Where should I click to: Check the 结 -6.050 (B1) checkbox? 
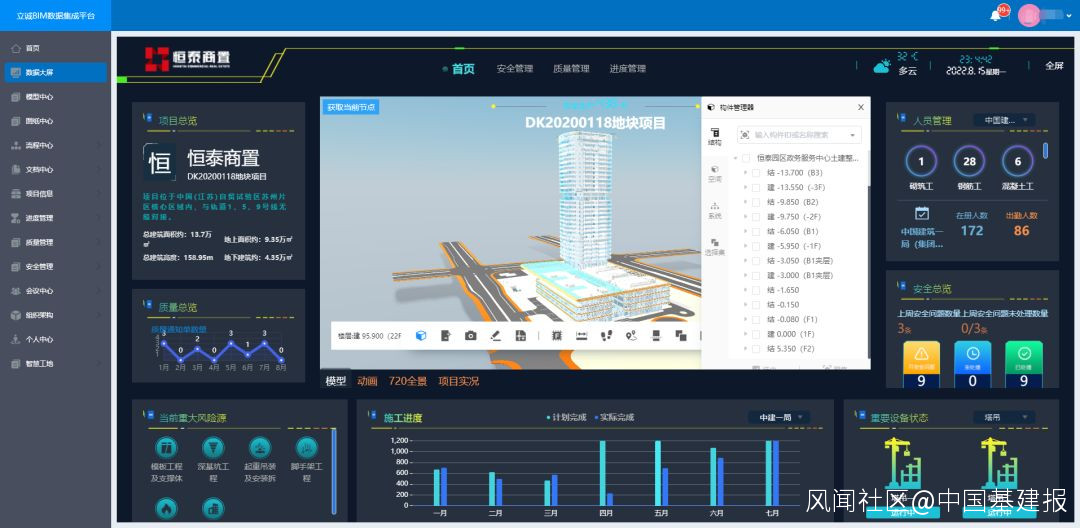(756, 231)
